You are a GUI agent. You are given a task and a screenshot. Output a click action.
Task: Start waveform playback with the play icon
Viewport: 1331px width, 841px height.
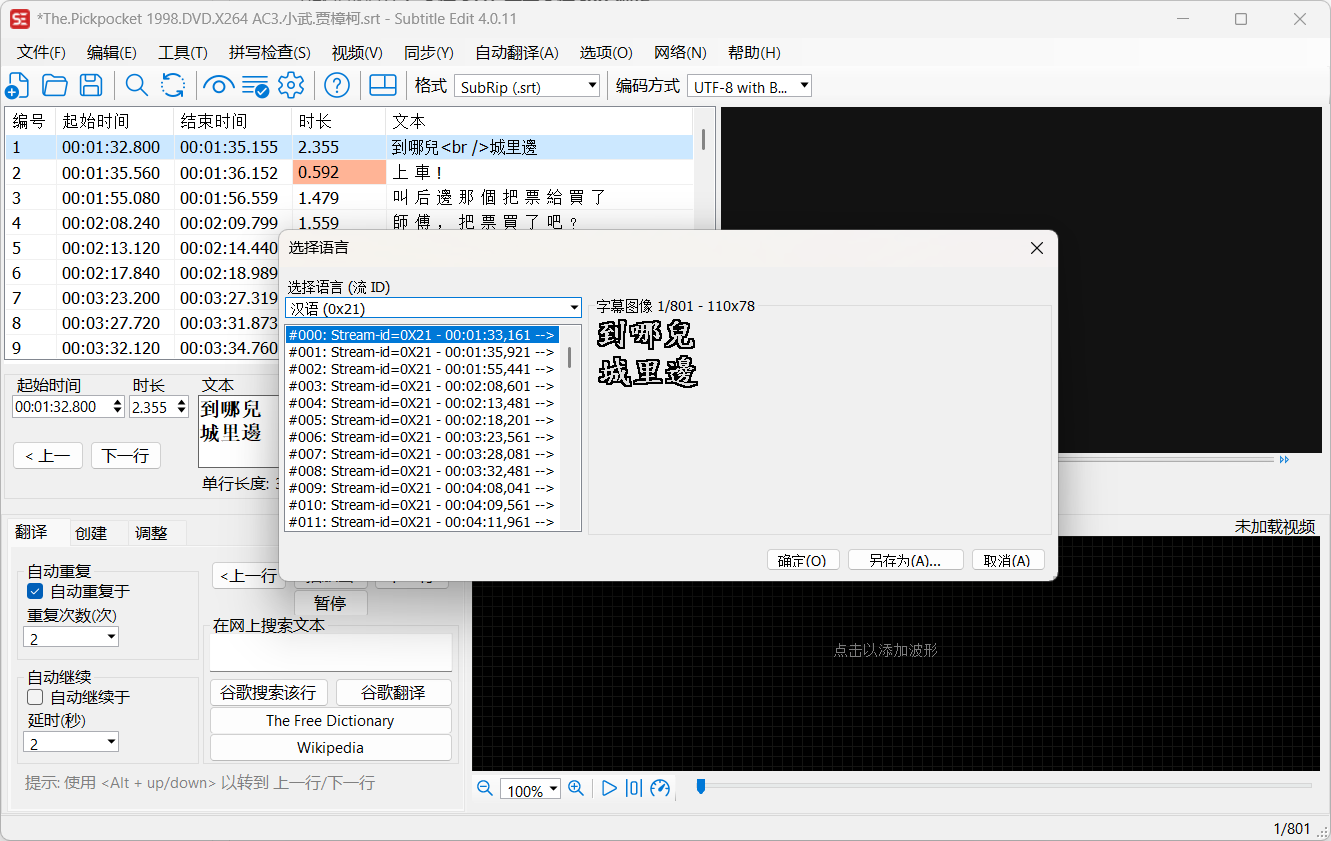(609, 788)
